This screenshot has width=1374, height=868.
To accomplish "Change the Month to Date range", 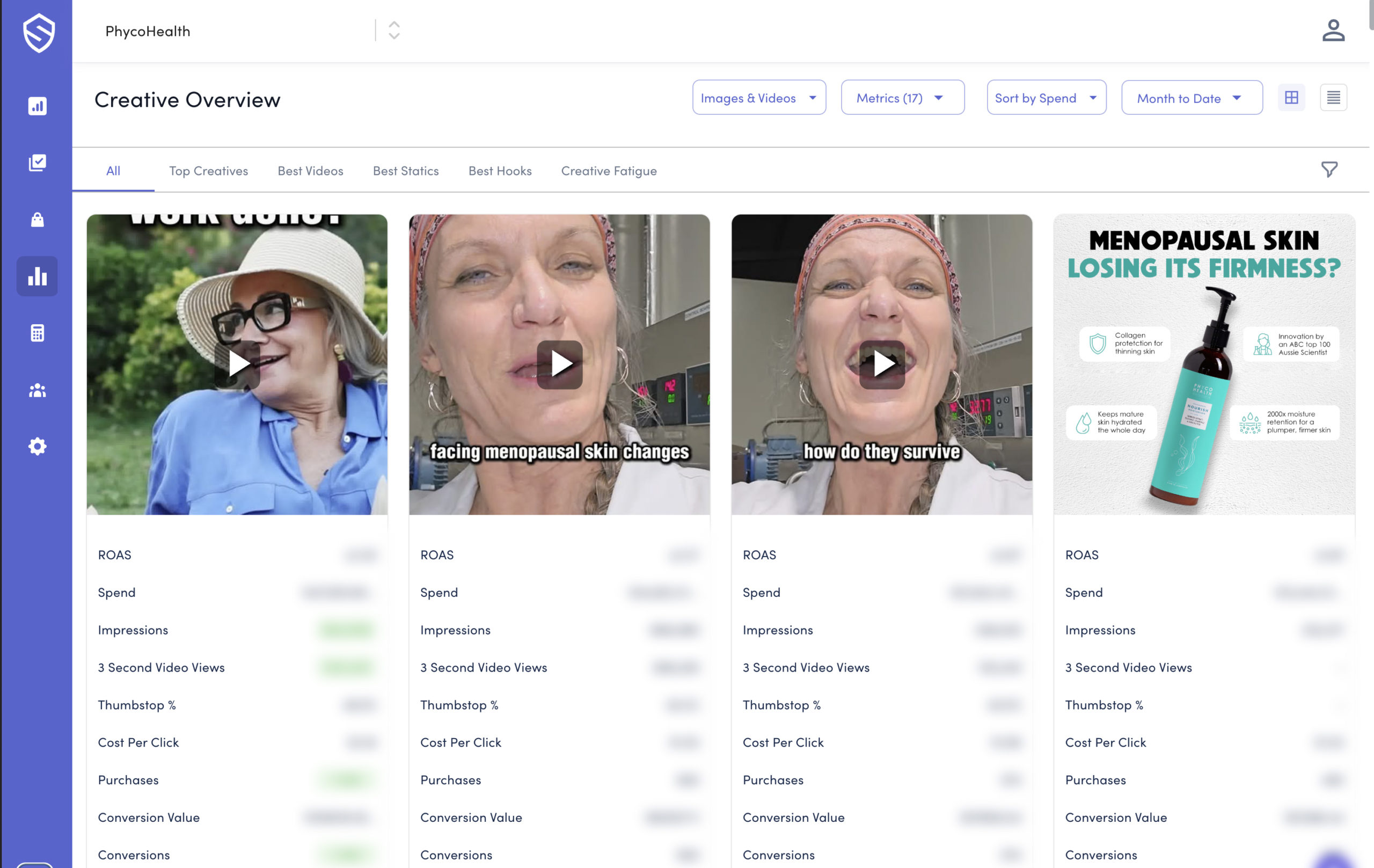I will point(1192,98).
